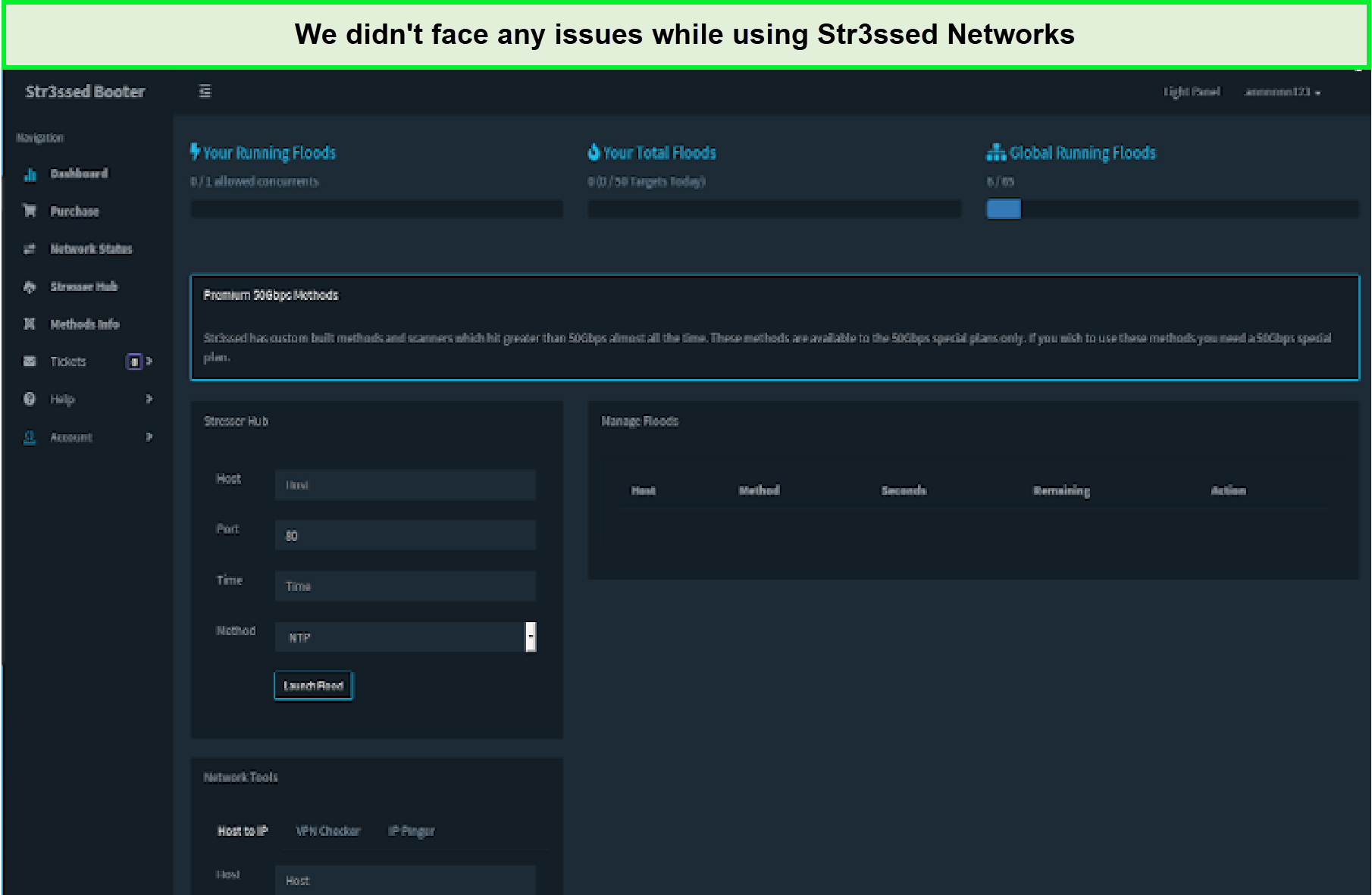The height and width of the screenshot is (895, 1372).
Task: Select the Network Status arrows icon
Action: (x=30, y=249)
